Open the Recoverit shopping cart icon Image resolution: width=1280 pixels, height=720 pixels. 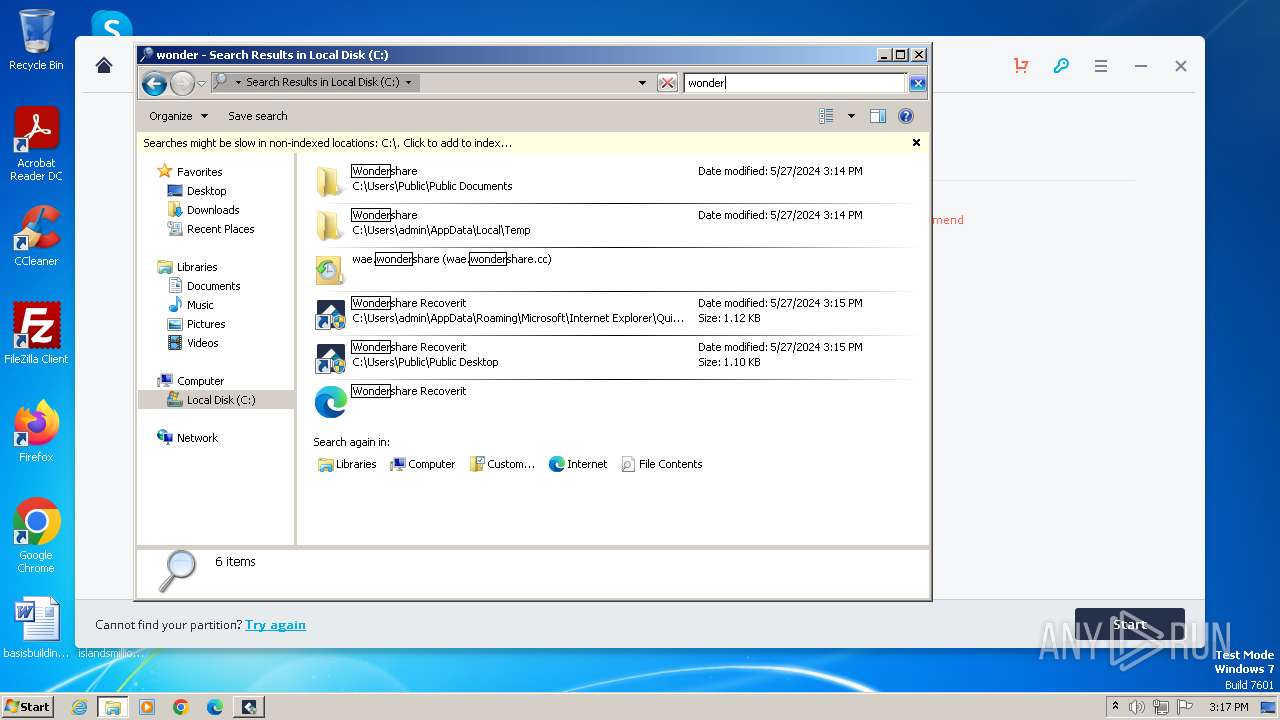pos(1021,66)
